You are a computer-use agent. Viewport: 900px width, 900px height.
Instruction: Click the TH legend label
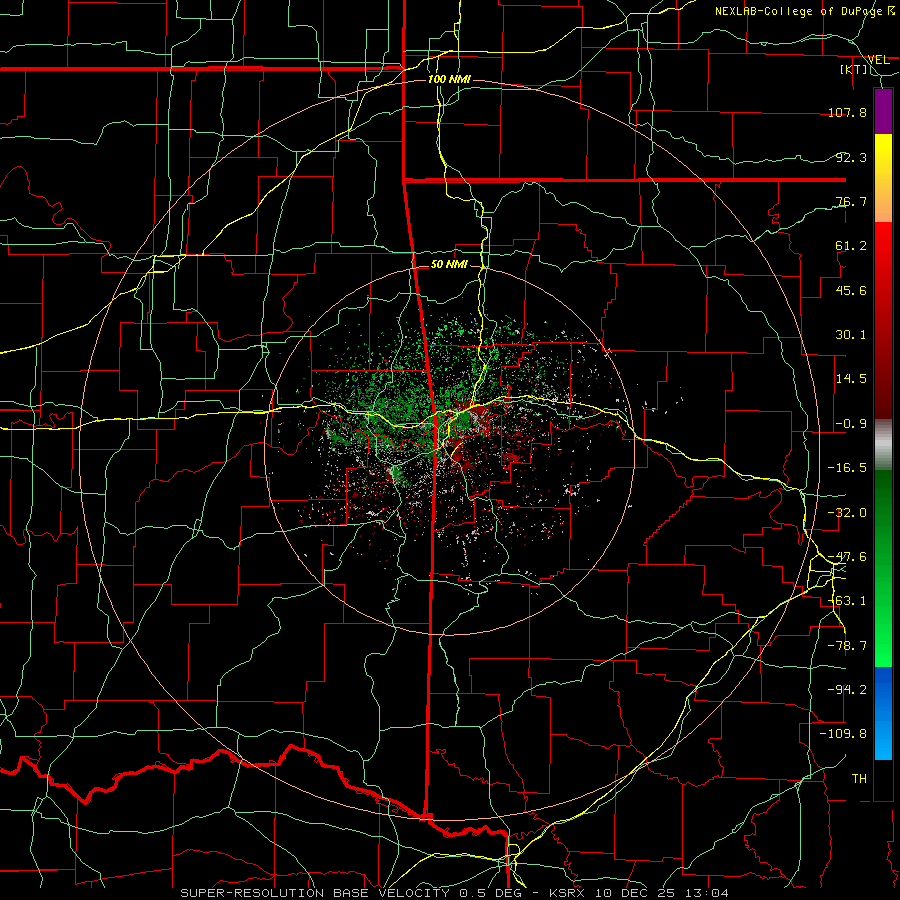tap(859, 779)
